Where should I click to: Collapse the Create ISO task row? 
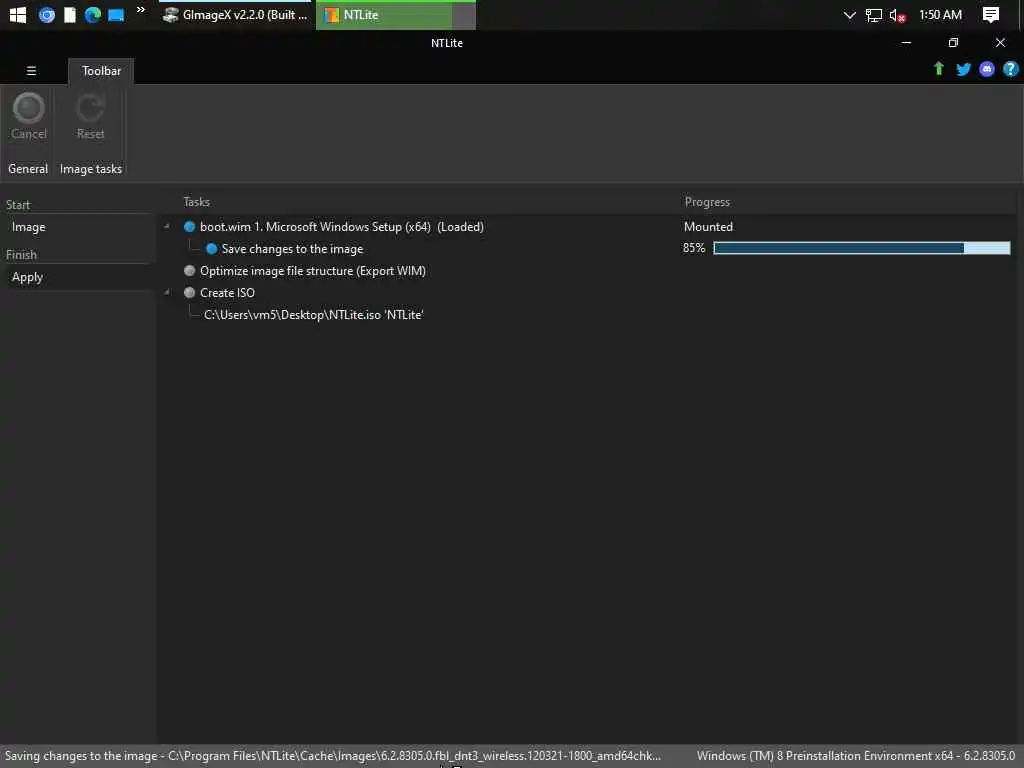[167, 293]
